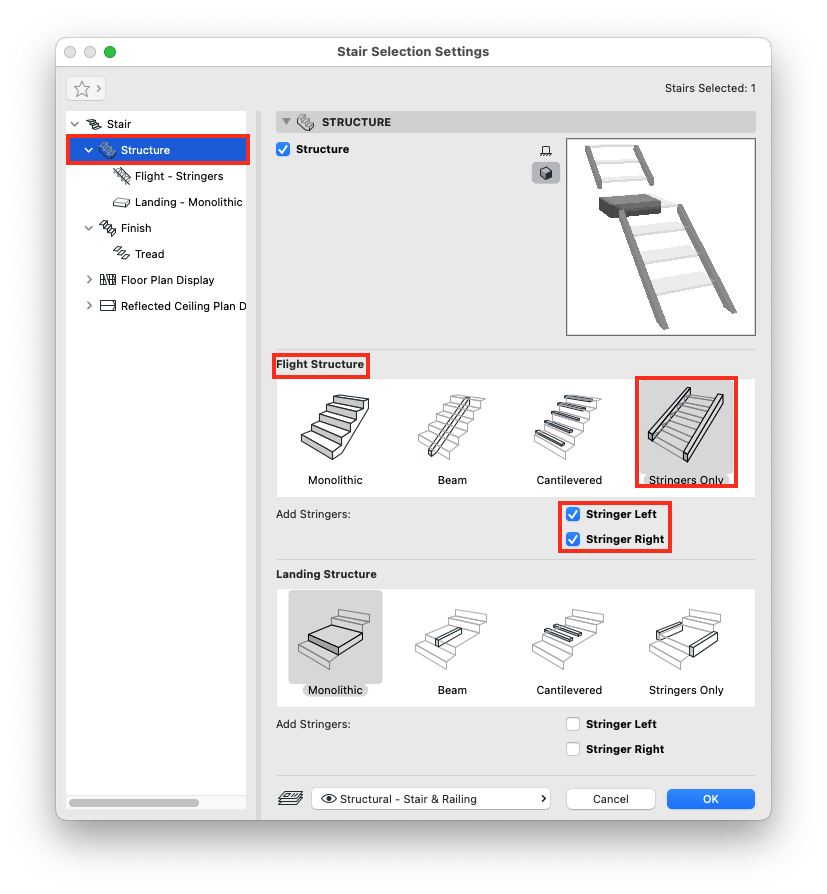The image size is (827, 894).
Task: Uncheck the Structure checkbox
Action: click(x=283, y=149)
